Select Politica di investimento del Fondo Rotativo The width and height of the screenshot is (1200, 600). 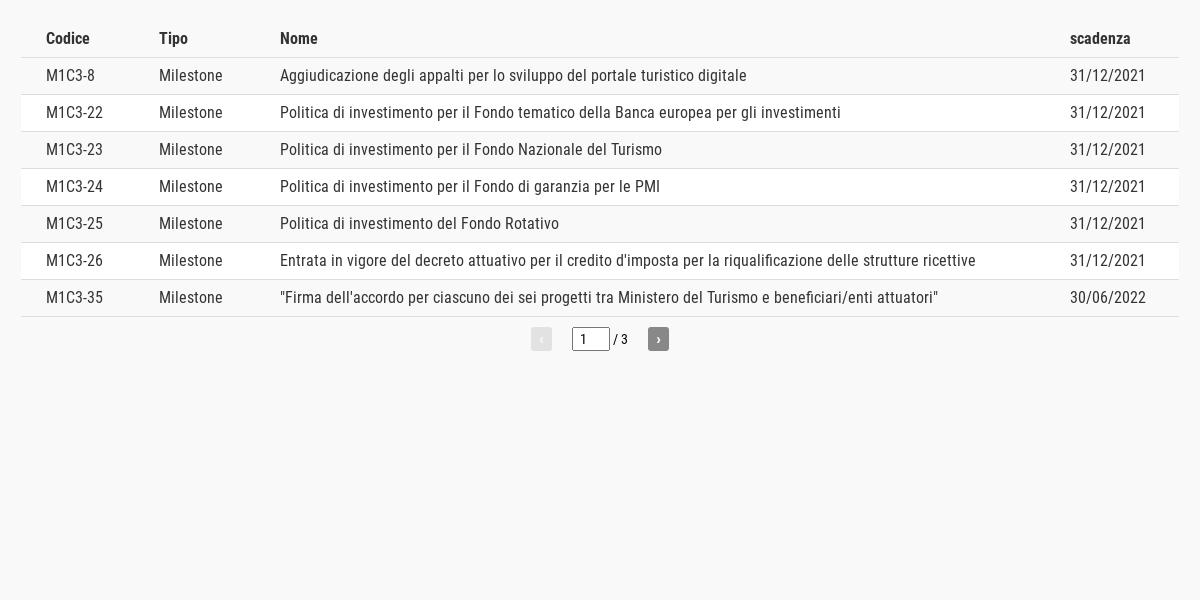click(x=419, y=224)
